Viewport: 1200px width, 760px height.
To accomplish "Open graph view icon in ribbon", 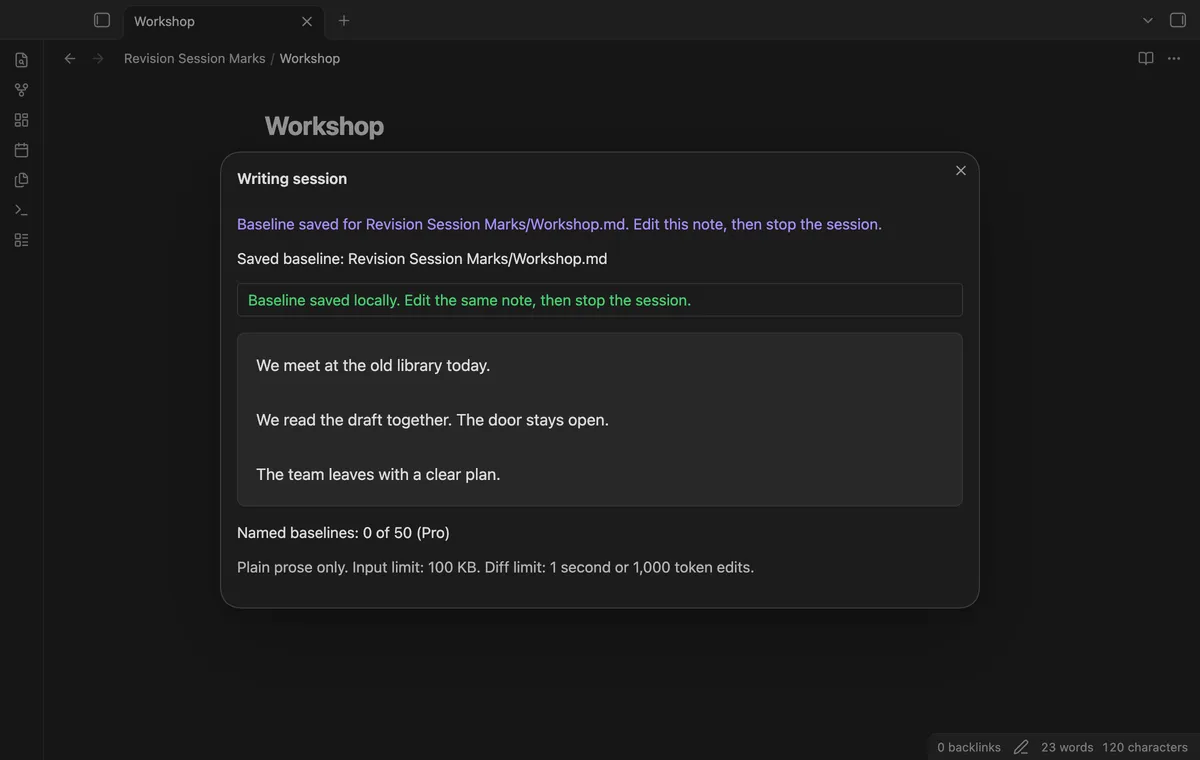I will pos(21,90).
